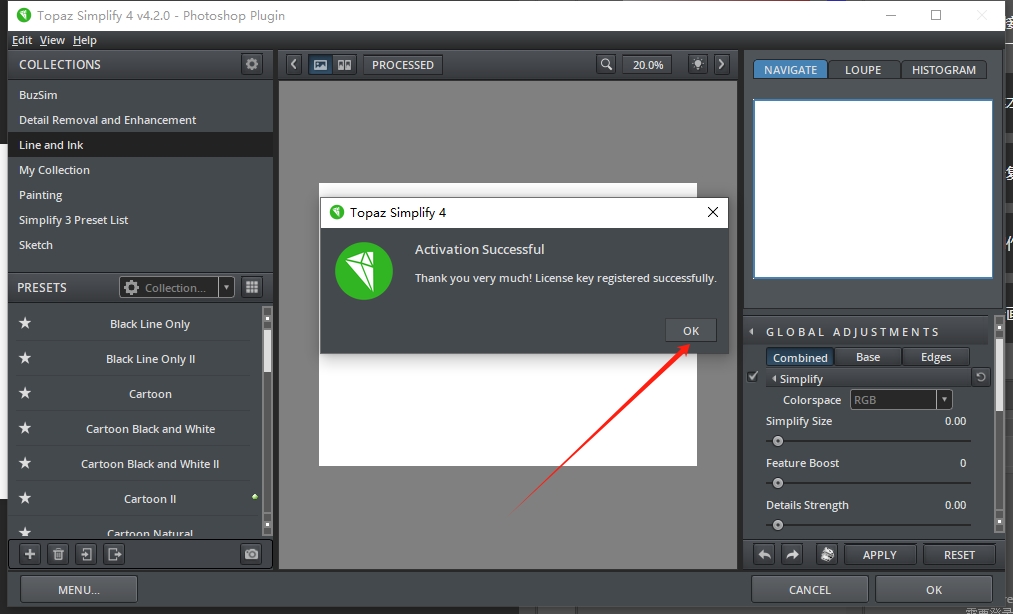This screenshot has width=1013, height=614.
Task: Click the camera snapshot icon
Action: [251, 554]
